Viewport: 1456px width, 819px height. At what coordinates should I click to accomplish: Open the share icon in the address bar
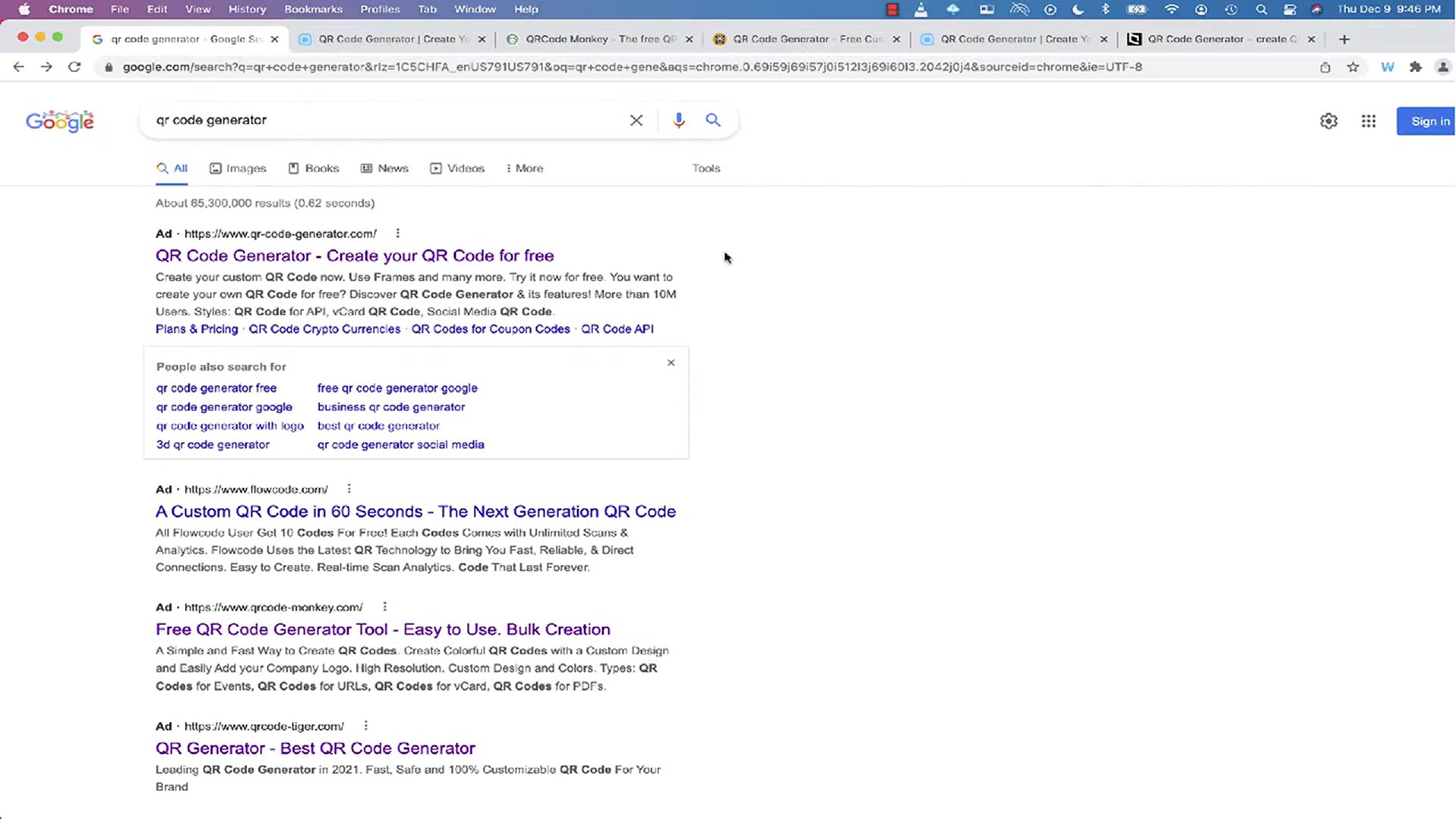1325,67
